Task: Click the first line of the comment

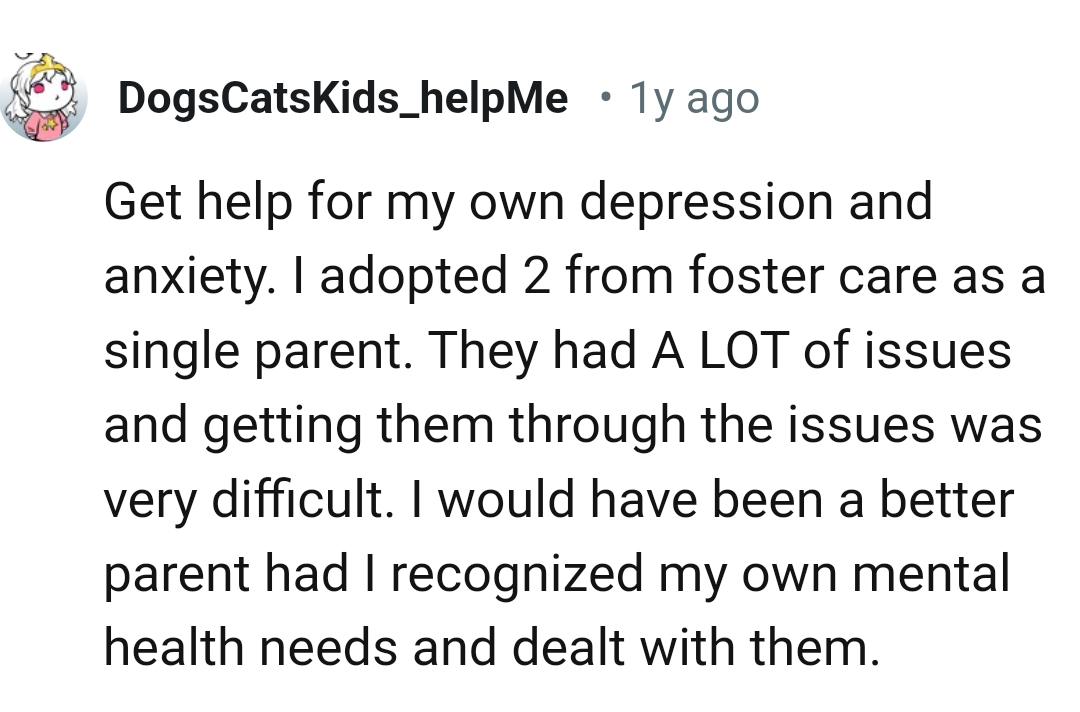Action: pyautogui.click(x=518, y=201)
